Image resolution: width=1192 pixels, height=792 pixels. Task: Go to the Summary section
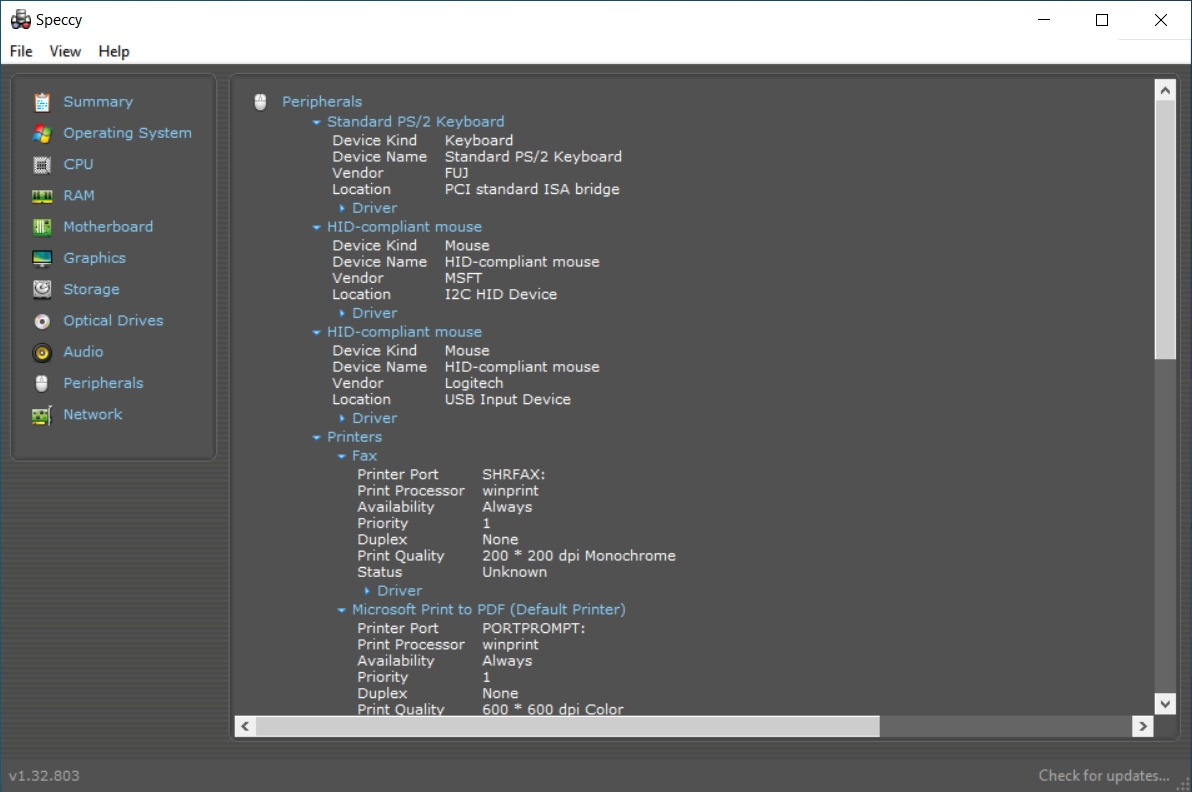pyautogui.click(x=98, y=102)
